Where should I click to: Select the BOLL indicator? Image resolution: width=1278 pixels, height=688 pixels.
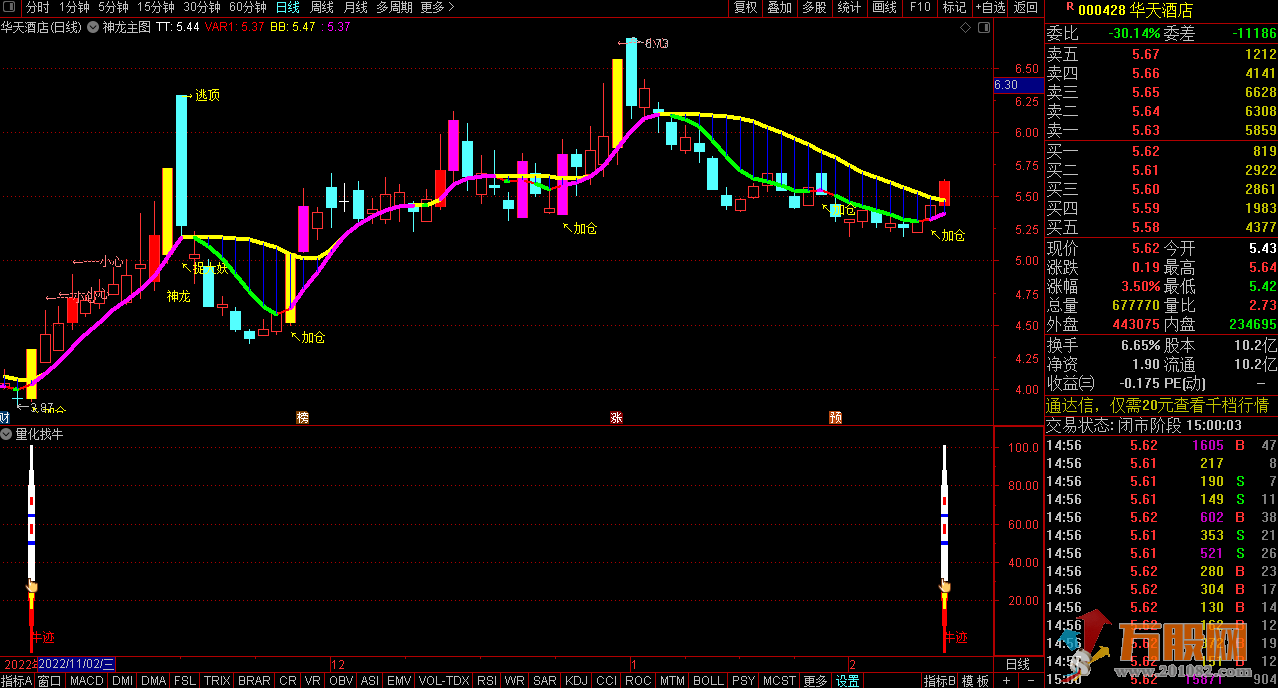point(708,681)
